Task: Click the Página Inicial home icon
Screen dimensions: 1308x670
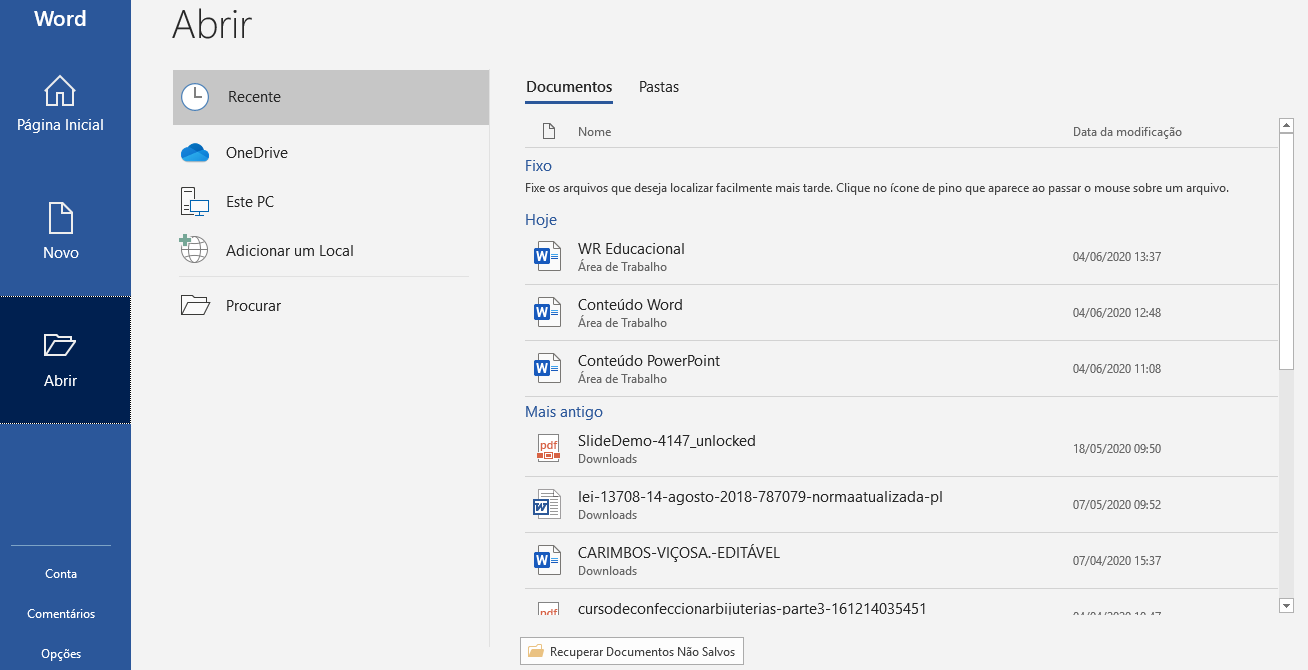Action: pos(60,91)
